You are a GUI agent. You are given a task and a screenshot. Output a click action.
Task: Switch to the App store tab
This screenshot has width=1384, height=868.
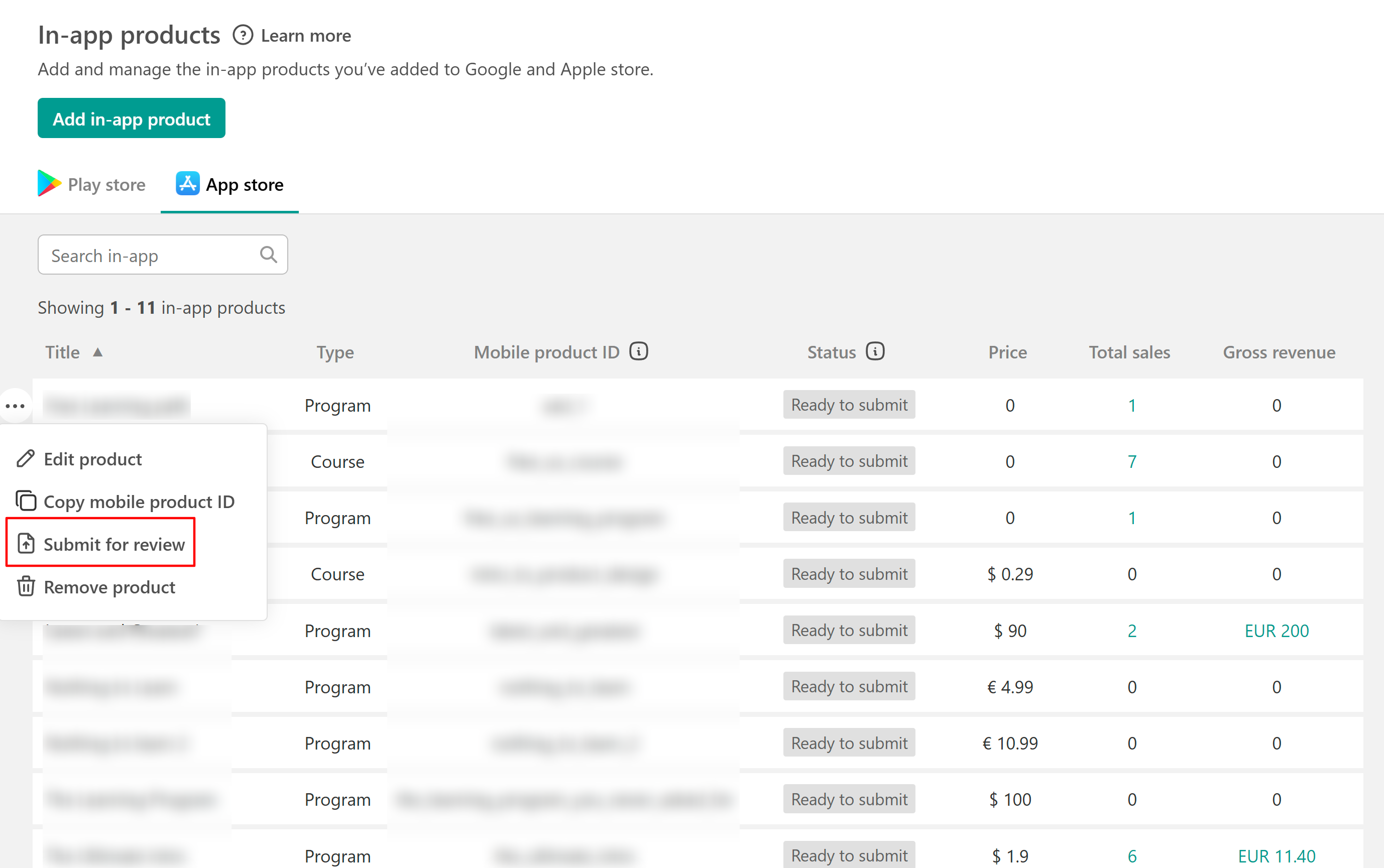click(245, 185)
